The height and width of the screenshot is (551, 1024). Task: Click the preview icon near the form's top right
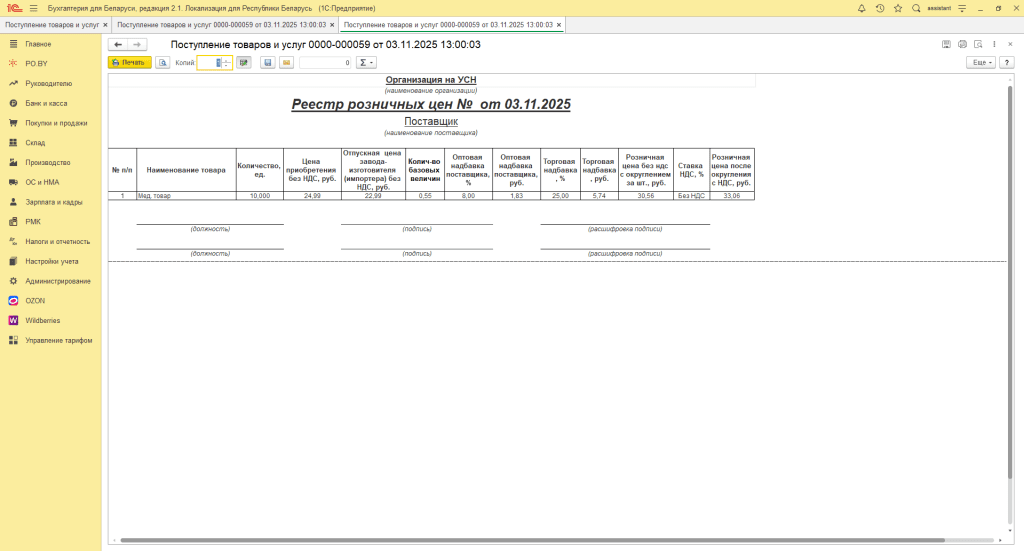click(978, 44)
